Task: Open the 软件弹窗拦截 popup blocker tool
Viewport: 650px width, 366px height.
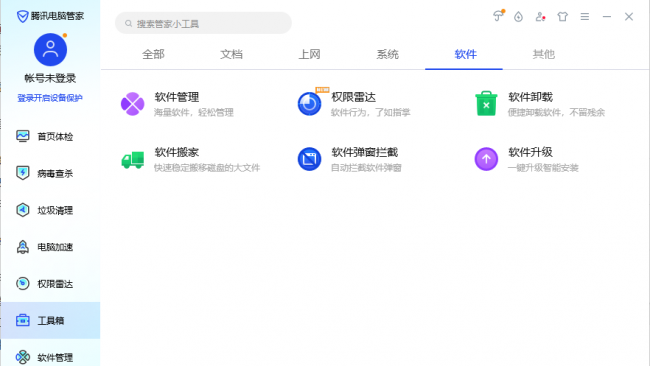Action: (310, 159)
